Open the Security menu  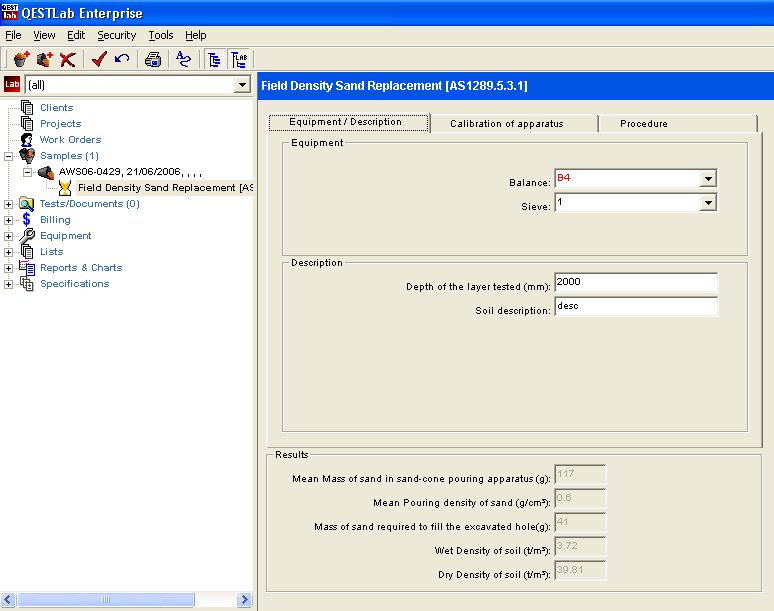(x=116, y=35)
